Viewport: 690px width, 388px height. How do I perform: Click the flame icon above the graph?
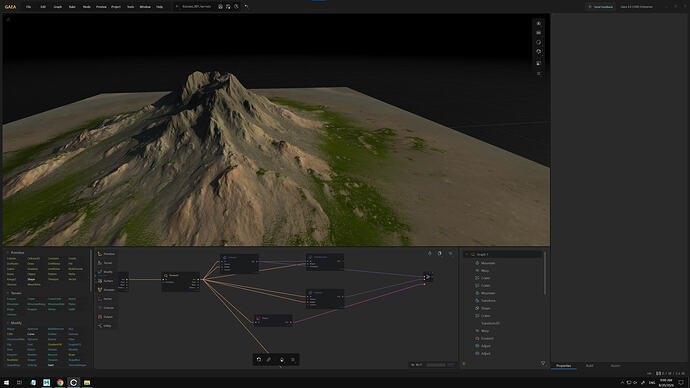click(x=430, y=253)
